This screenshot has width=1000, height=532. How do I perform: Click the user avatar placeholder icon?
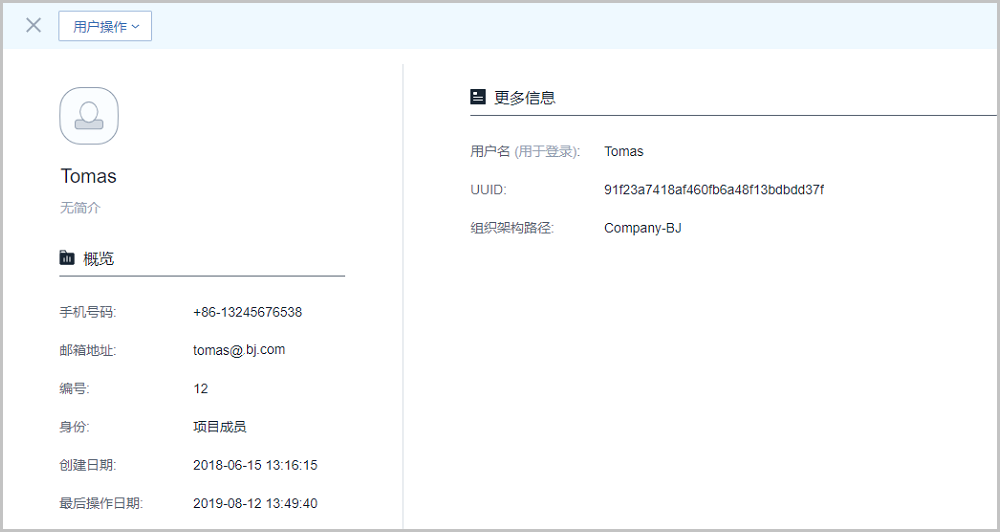pos(89,115)
